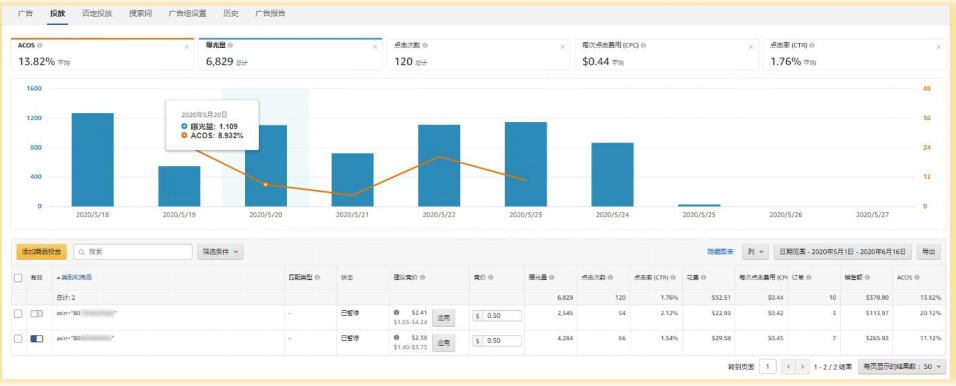Close the ACOS metric card

pyautogui.click(x=186, y=47)
